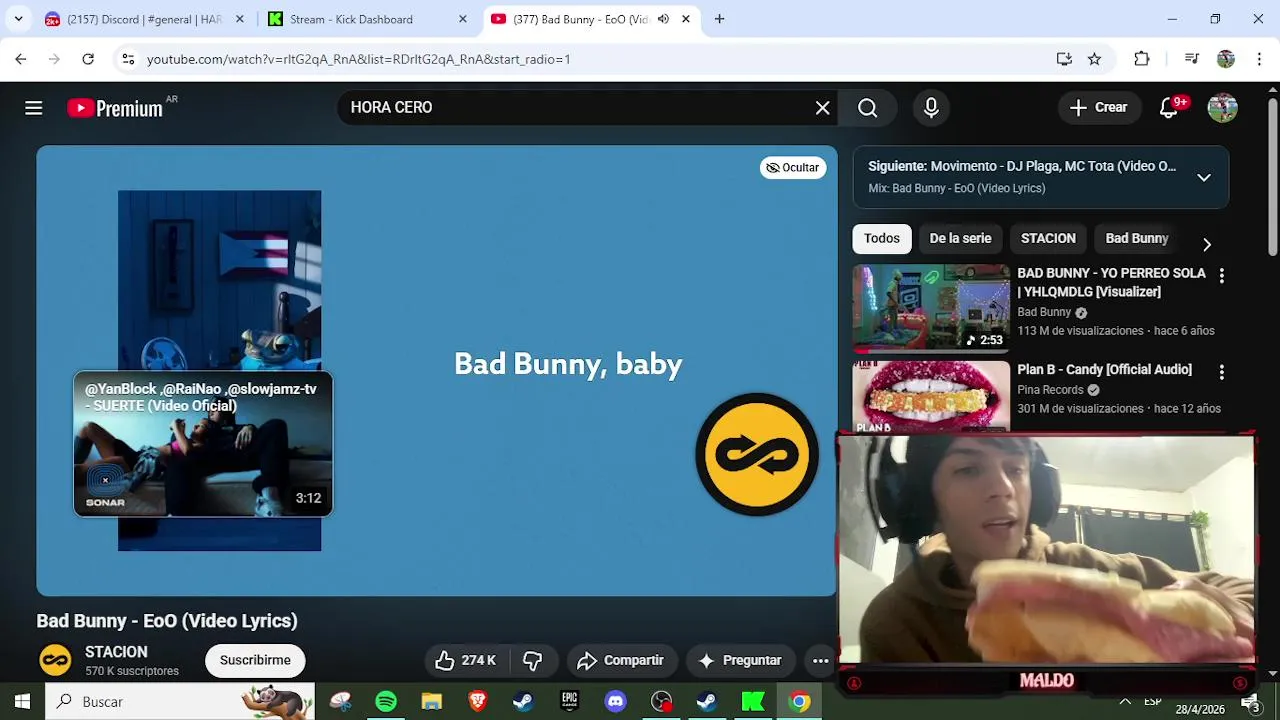Open the Preguntar AI button
The width and height of the screenshot is (1280, 720).
pos(739,660)
